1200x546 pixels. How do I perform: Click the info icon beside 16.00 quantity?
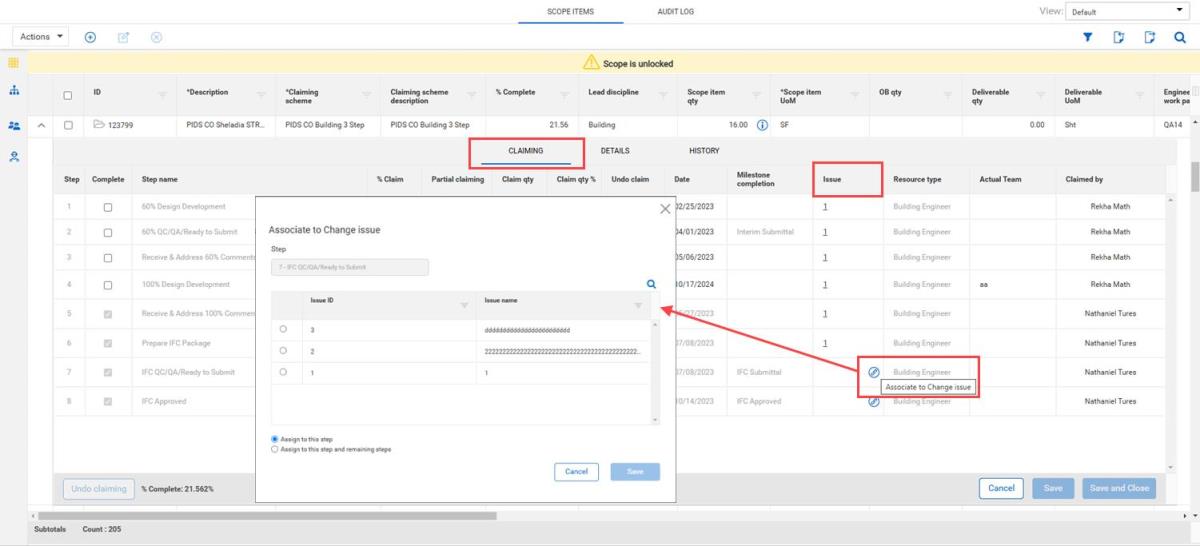tap(762, 125)
